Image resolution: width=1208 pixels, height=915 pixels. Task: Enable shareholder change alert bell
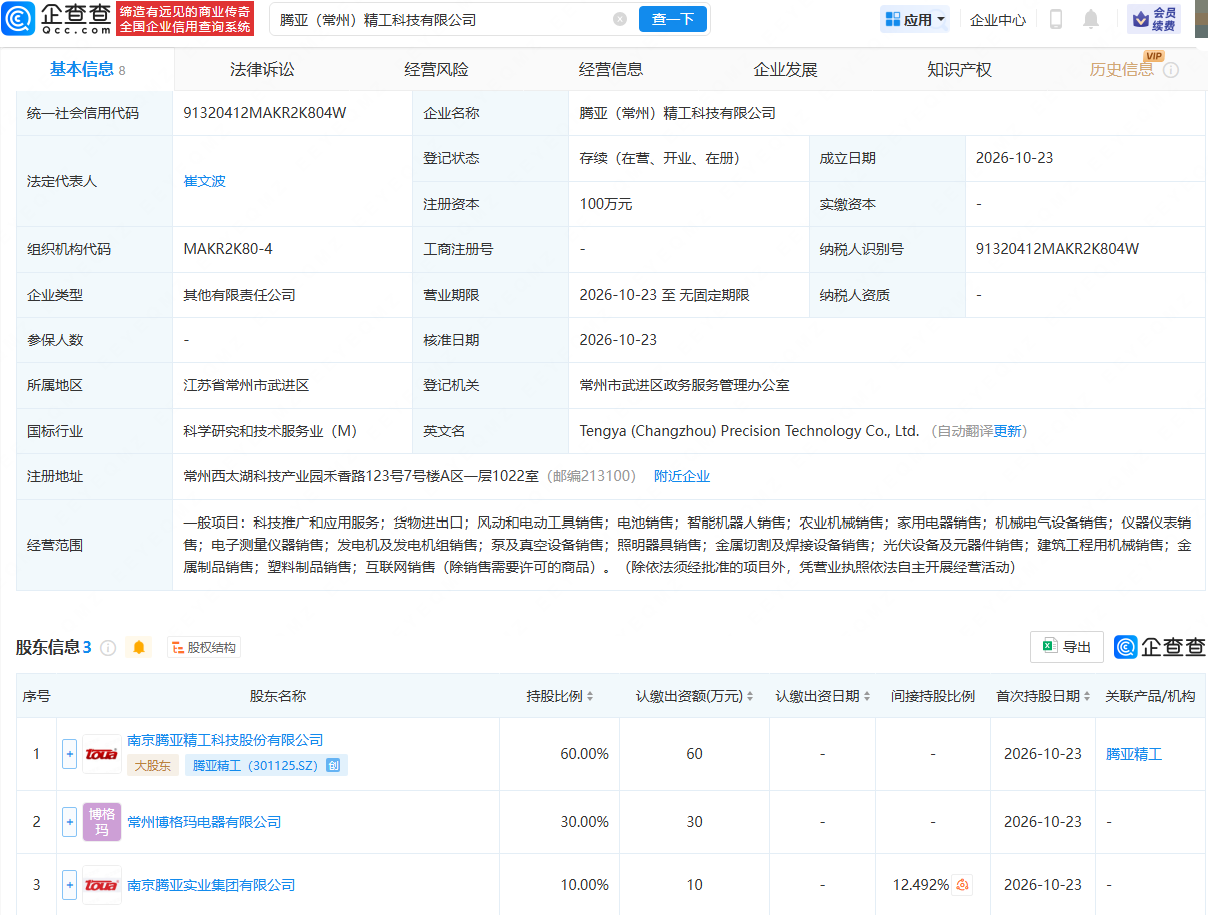click(139, 647)
